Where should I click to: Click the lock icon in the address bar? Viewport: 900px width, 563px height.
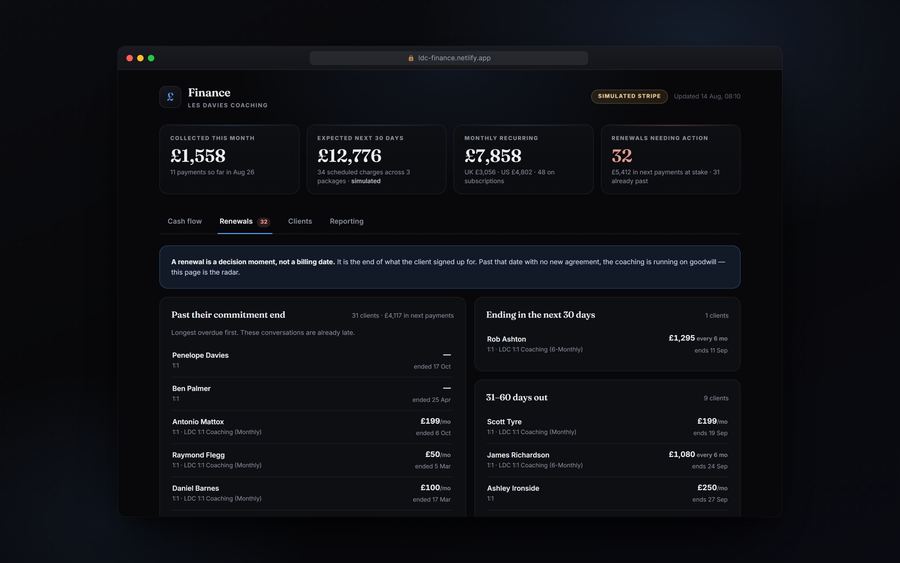[x=411, y=58]
